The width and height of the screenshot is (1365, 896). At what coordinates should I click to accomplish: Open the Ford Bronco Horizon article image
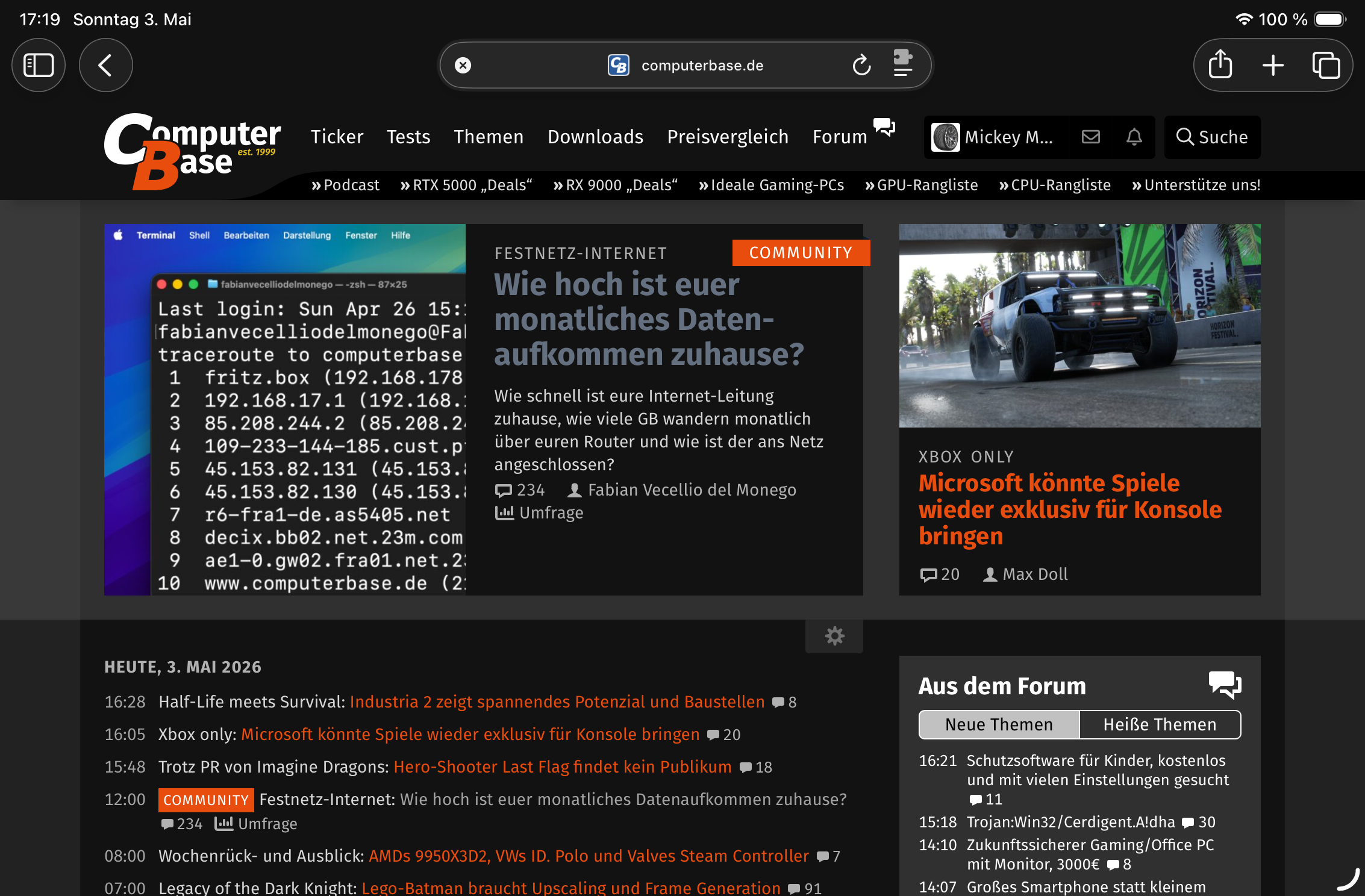pos(1079,326)
